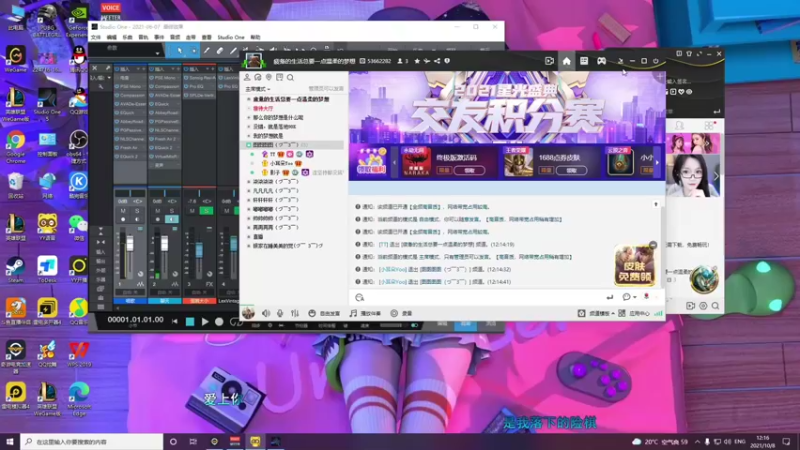
Task: Open the 事件 Event menu in Studio One
Action: [159, 37]
